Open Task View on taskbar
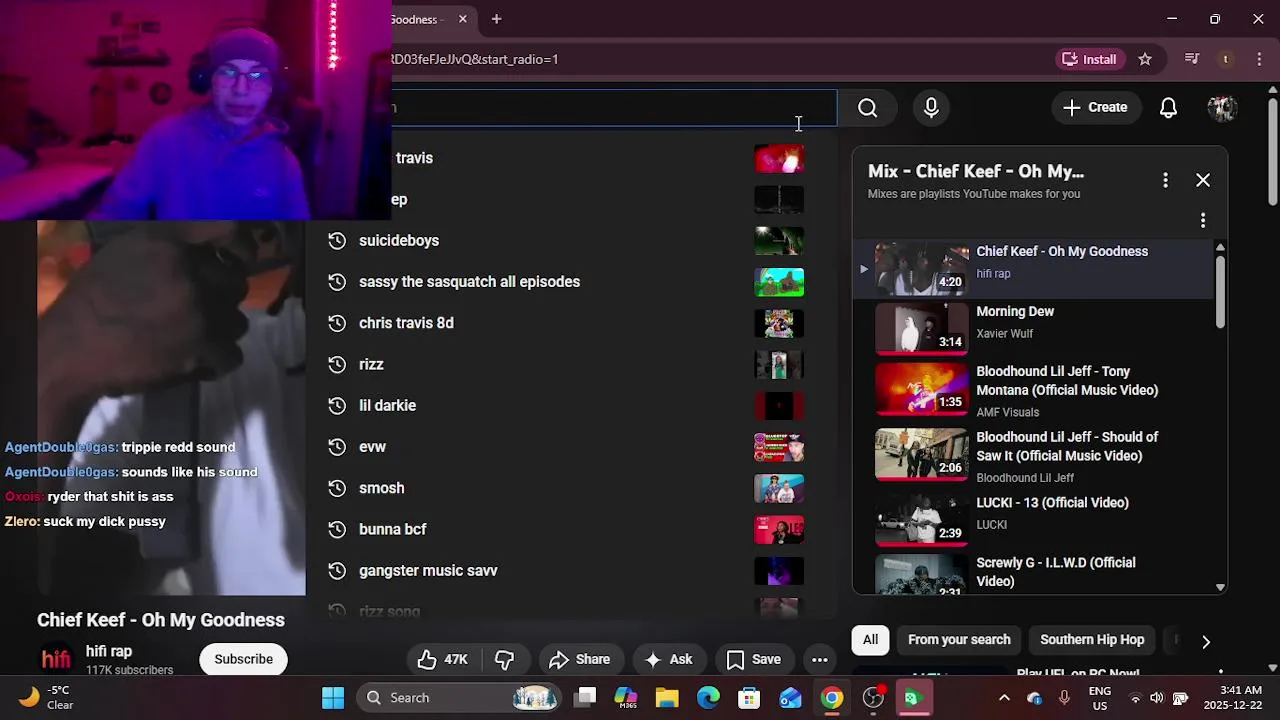This screenshot has width=1280, height=720. click(x=586, y=698)
